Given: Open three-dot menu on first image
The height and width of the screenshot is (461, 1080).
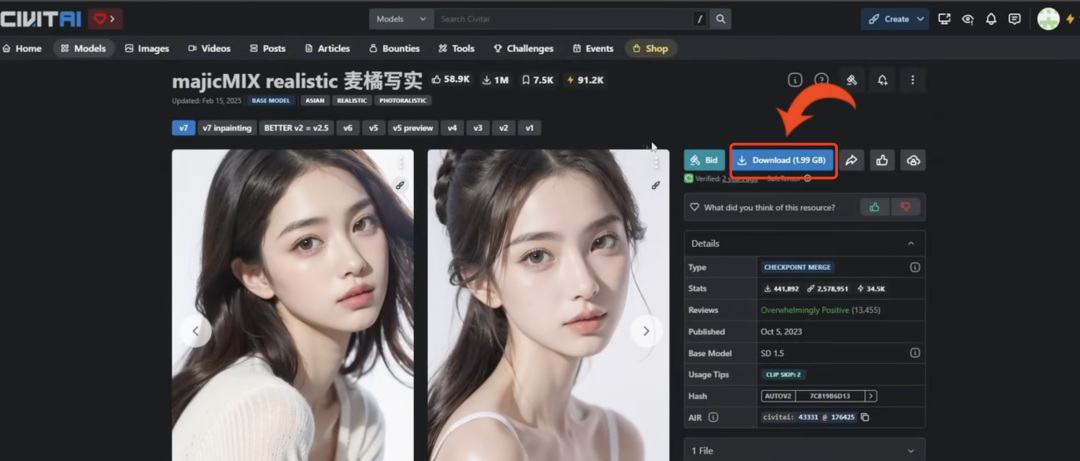Looking at the screenshot, I should click(x=400, y=163).
